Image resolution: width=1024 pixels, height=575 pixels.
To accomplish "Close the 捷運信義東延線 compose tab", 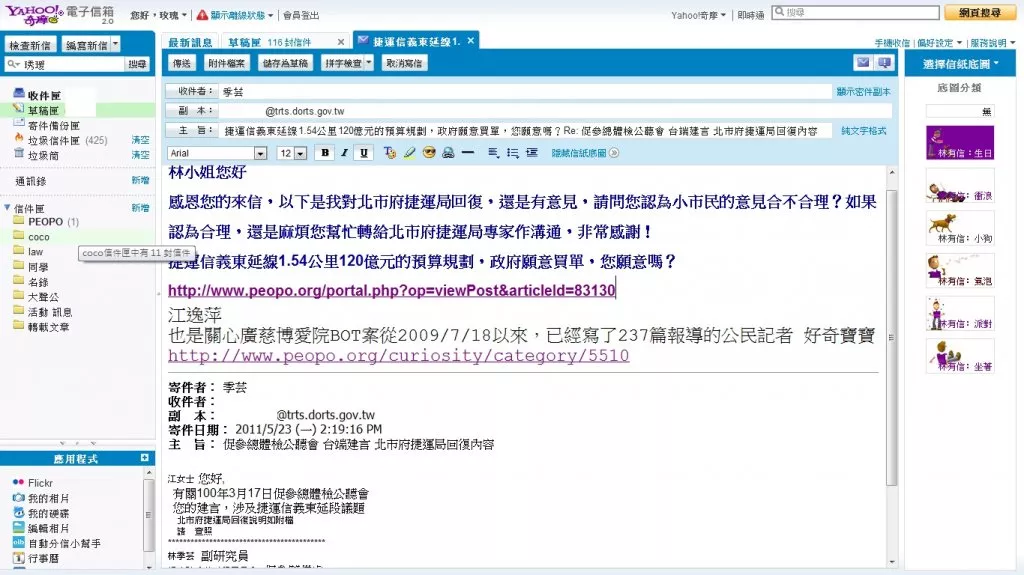I will [470, 41].
